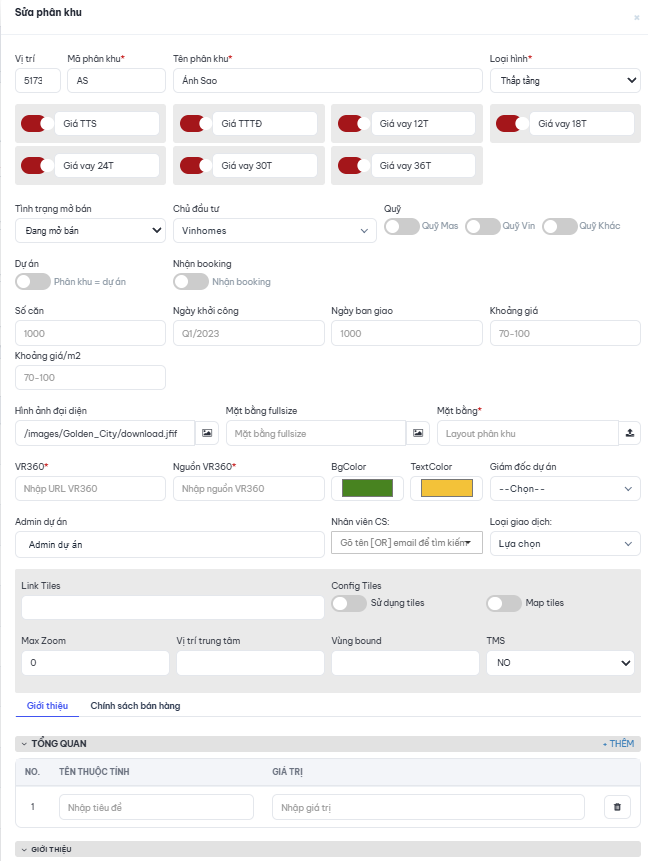This screenshot has height=861, width=648.
Task: Enable the Quỹ Mas switch
Action: tap(402, 226)
